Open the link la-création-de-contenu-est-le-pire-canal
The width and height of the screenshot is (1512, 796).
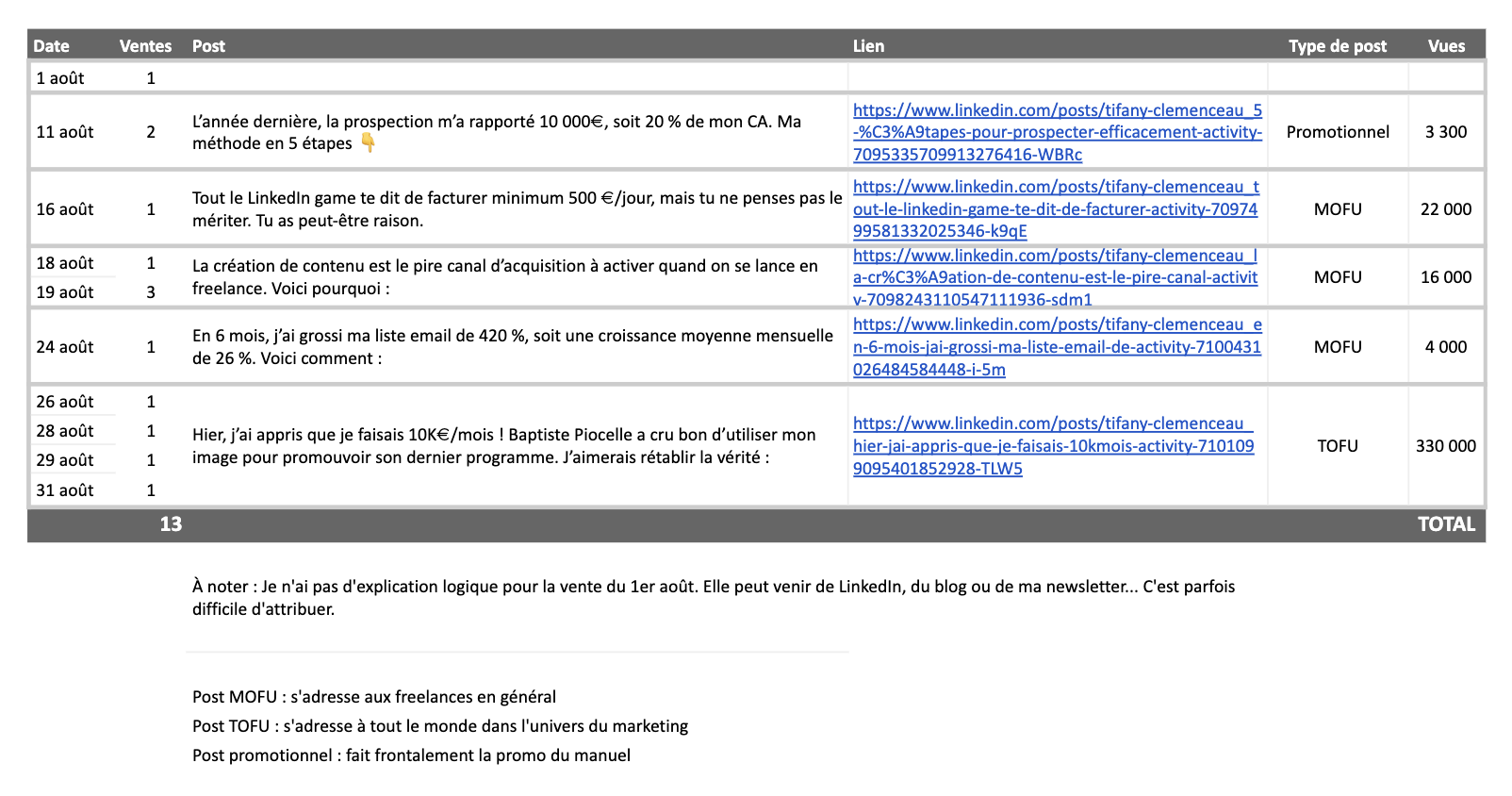tap(1055, 277)
